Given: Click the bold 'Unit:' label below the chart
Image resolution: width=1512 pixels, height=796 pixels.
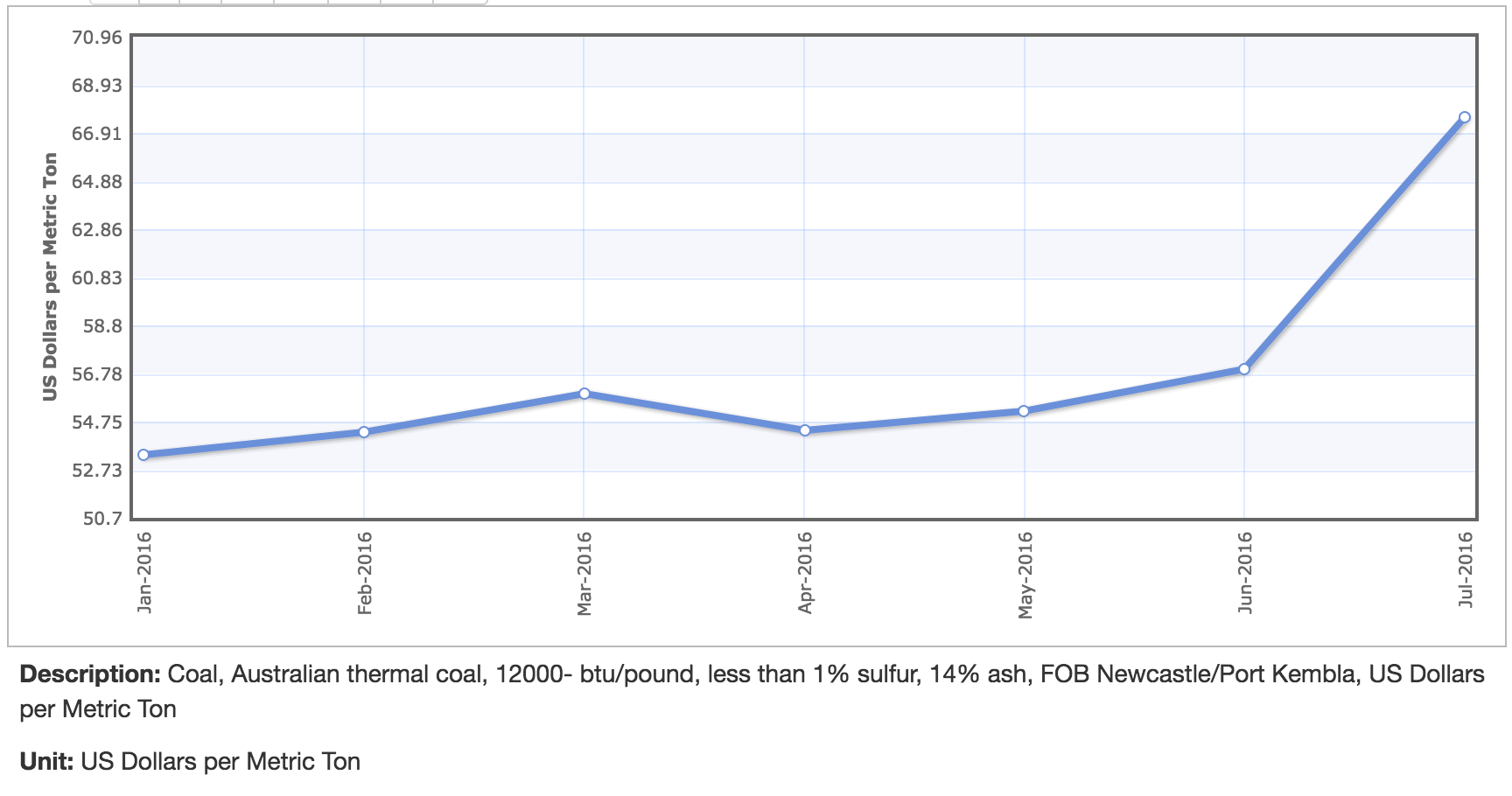Looking at the screenshot, I should (46, 762).
